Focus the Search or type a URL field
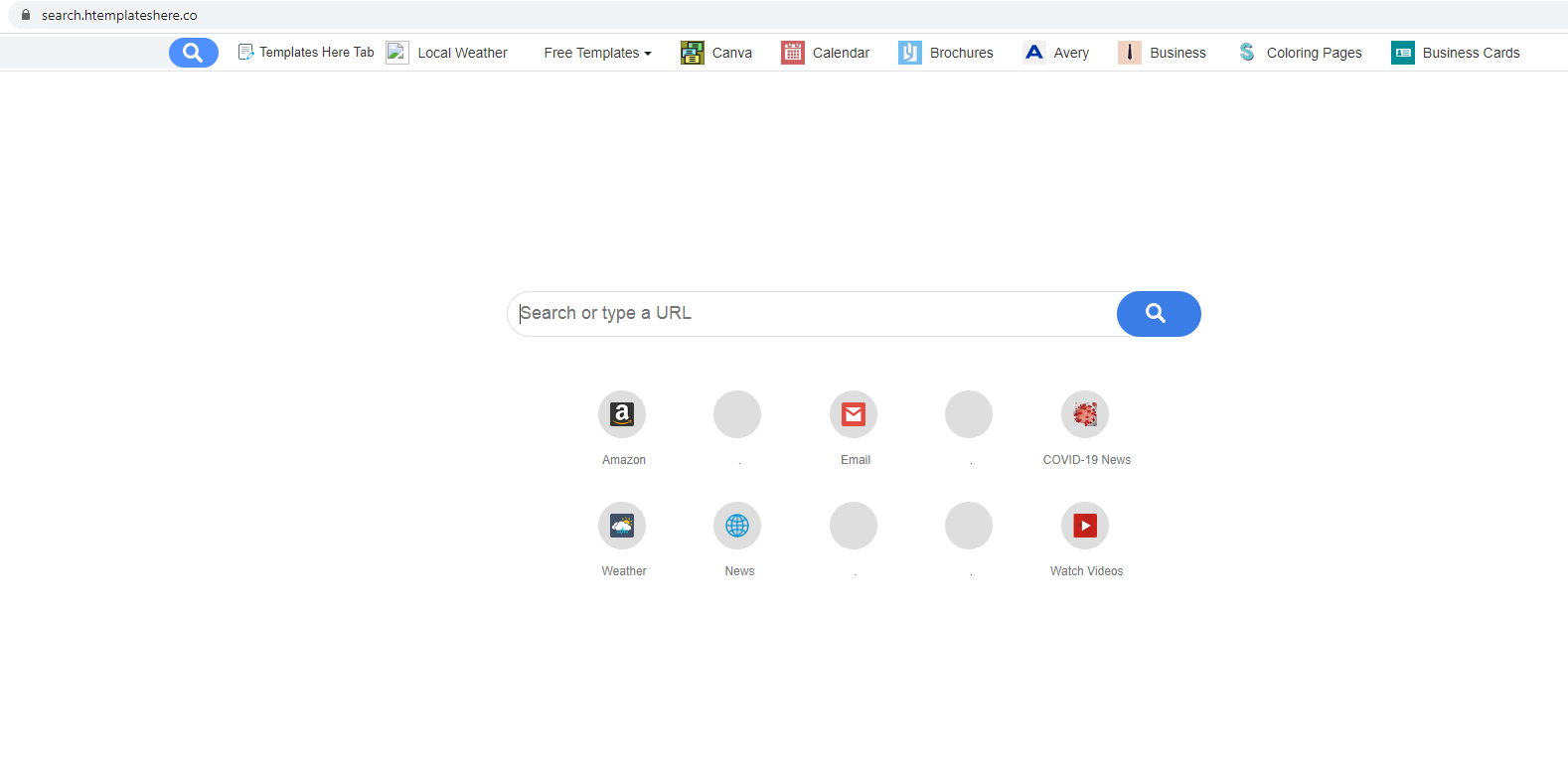The width and height of the screenshot is (1568, 773). point(810,314)
